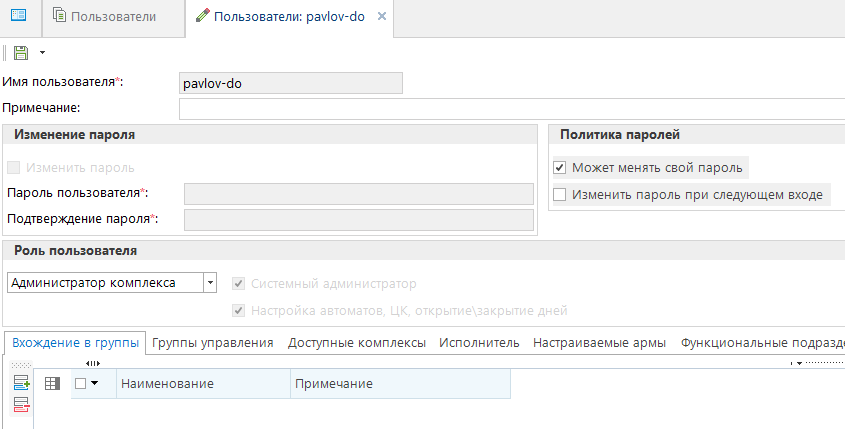Click the Примечание input field
845x429 pixels.
click(x=512, y=109)
